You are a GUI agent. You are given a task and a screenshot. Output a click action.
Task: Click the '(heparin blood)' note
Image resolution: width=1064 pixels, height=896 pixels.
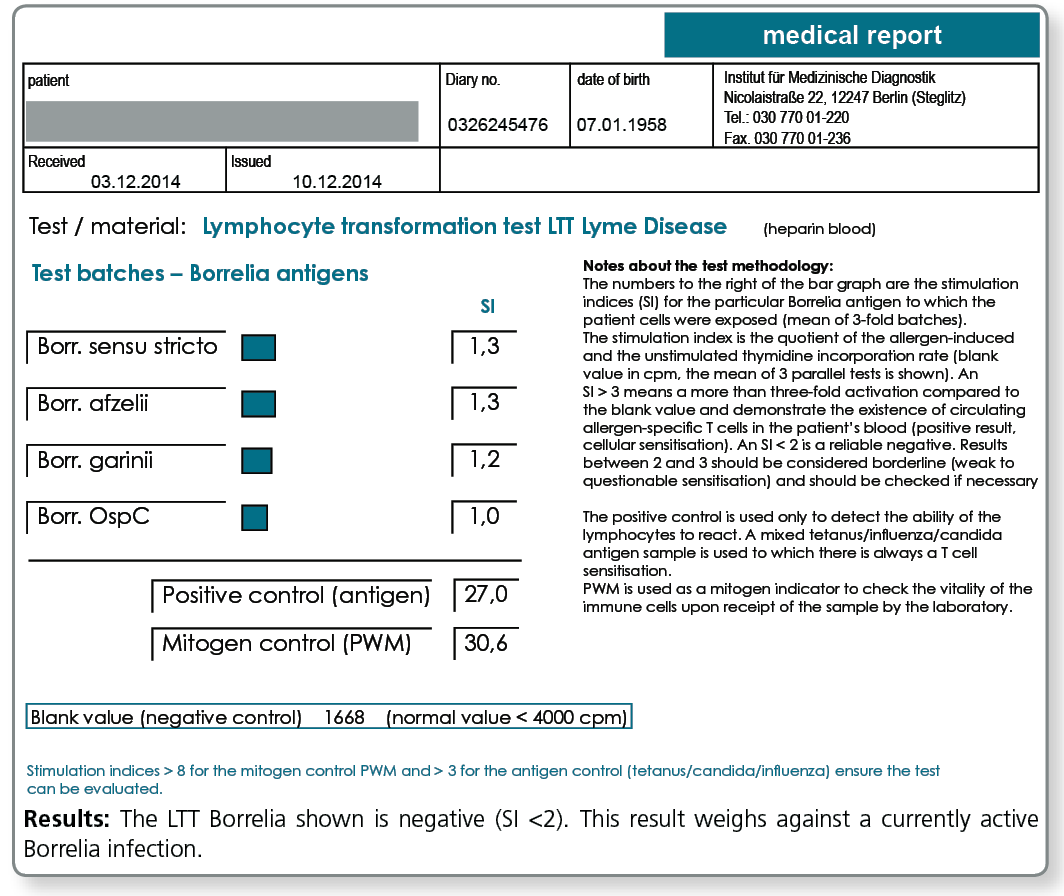[x=820, y=229]
